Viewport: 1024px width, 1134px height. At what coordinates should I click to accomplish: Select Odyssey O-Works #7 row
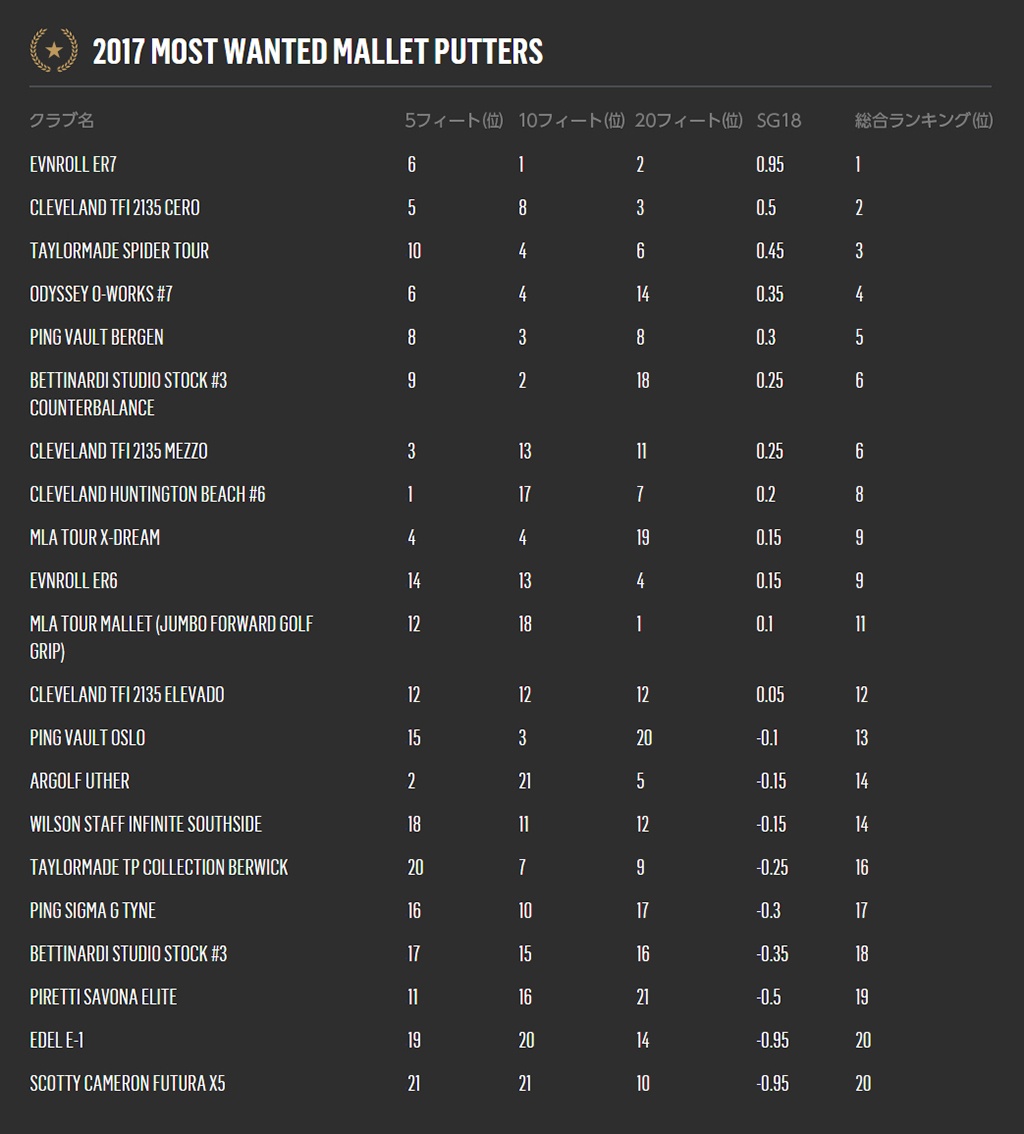click(511, 294)
